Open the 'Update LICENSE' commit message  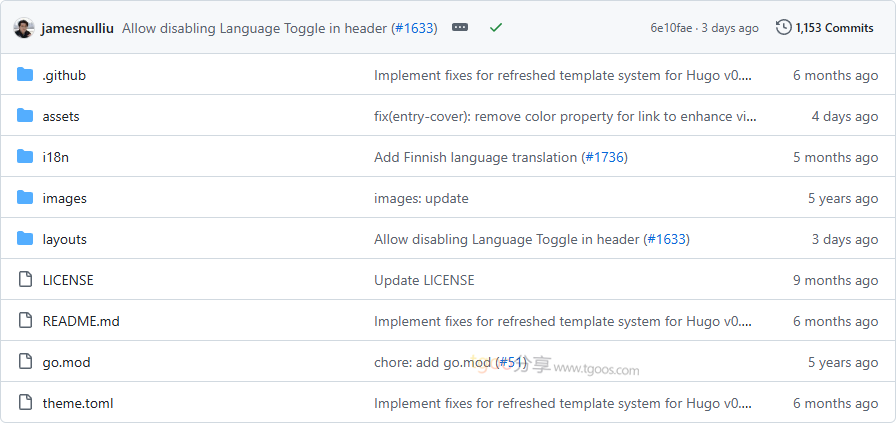tap(424, 280)
